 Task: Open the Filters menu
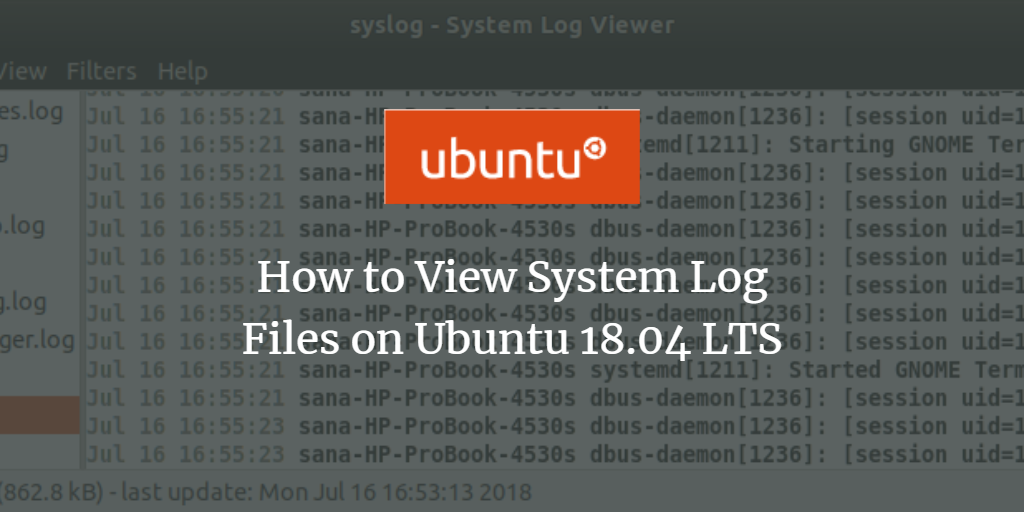(x=101, y=71)
